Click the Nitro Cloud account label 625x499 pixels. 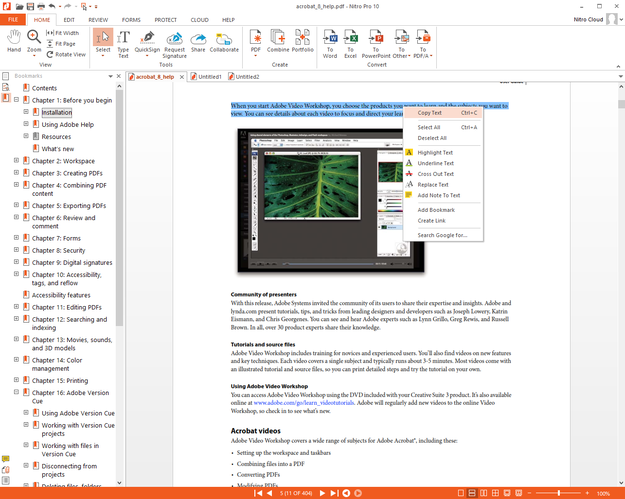(588, 20)
